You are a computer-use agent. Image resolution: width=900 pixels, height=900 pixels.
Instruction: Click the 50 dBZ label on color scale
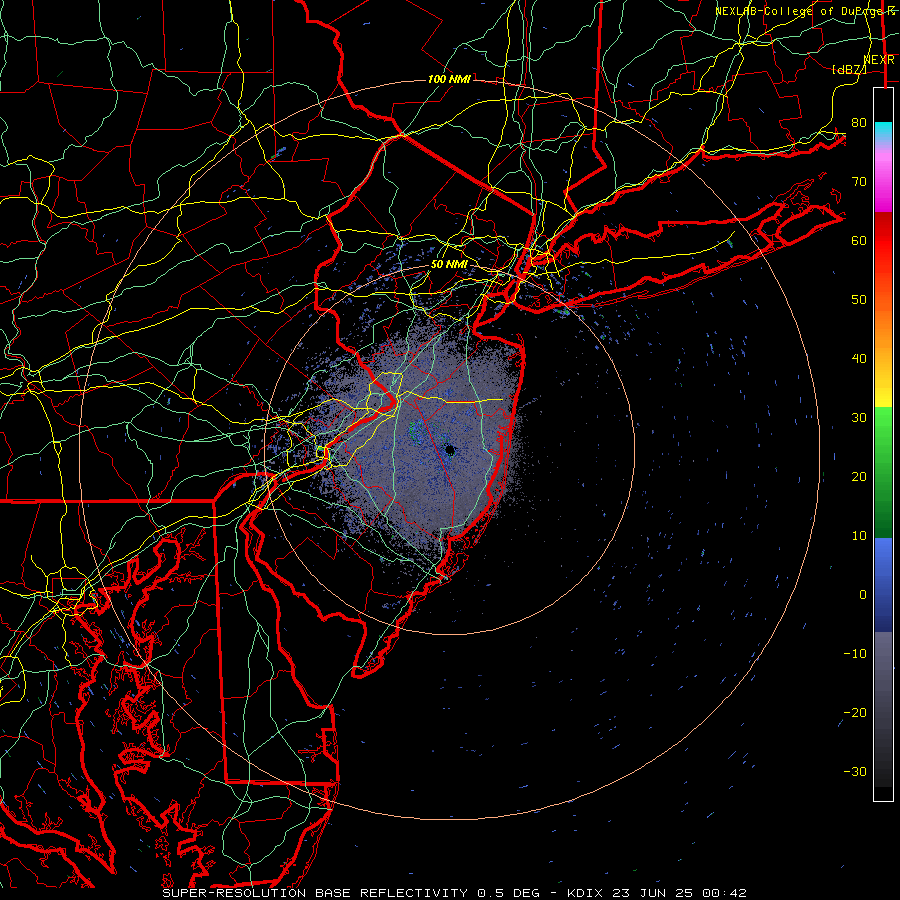click(859, 300)
